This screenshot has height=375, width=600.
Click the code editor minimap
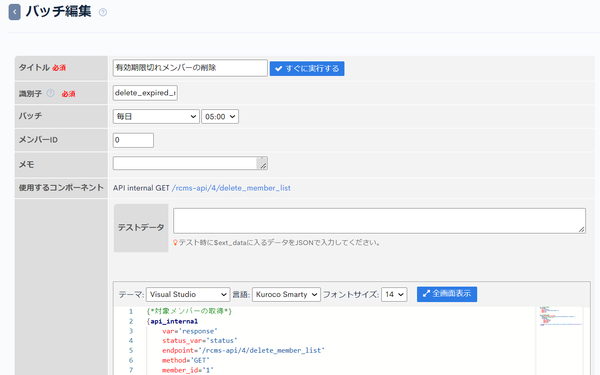pyautogui.click(x=561, y=316)
